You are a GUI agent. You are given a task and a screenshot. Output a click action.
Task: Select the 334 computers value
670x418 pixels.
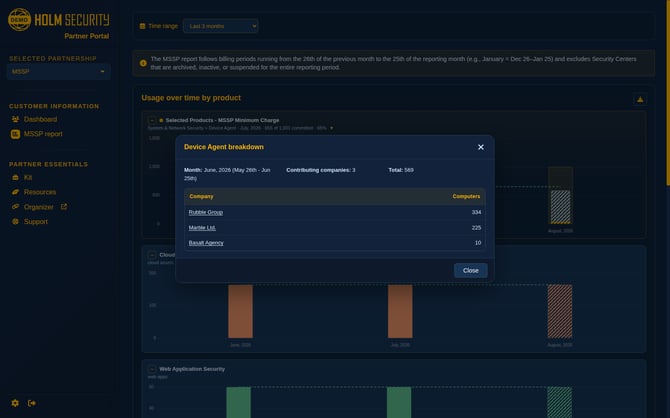[476, 212]
